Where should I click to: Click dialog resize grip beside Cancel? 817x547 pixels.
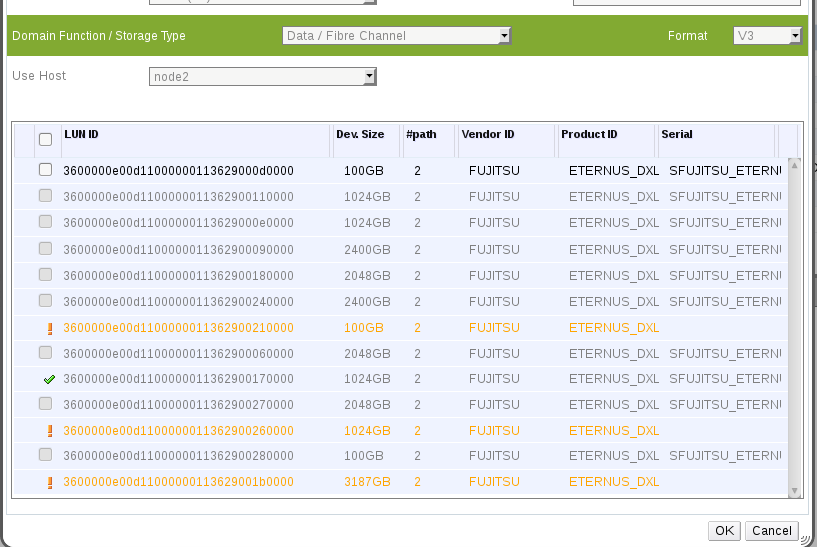click(x=806, y=540)
